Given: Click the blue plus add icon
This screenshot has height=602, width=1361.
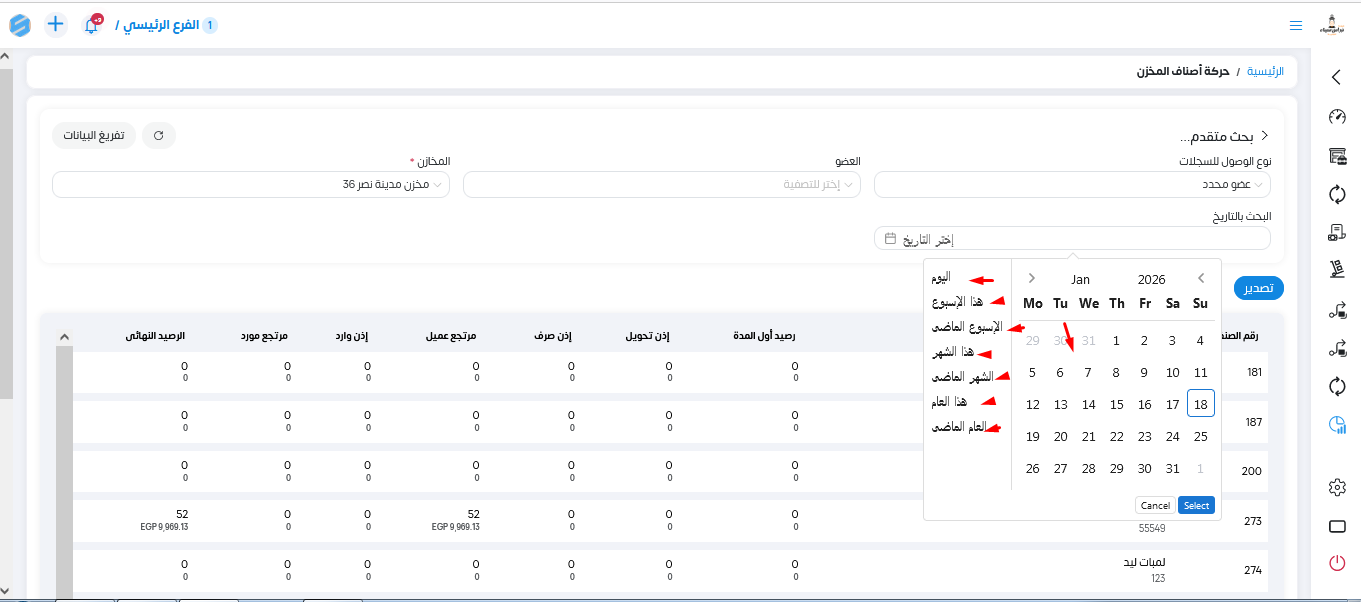Looking at the screenshot, I should click(56, 24).
